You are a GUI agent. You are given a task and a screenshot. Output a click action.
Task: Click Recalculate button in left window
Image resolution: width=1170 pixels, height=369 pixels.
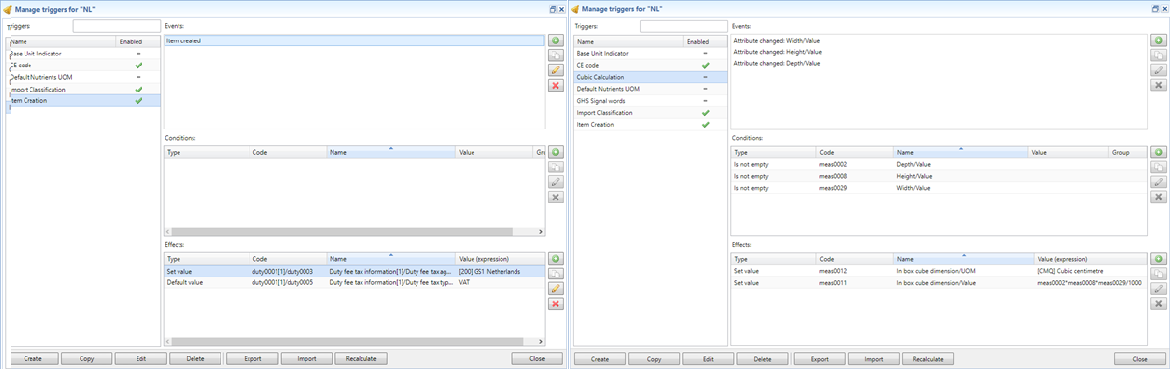click(361, 359)
